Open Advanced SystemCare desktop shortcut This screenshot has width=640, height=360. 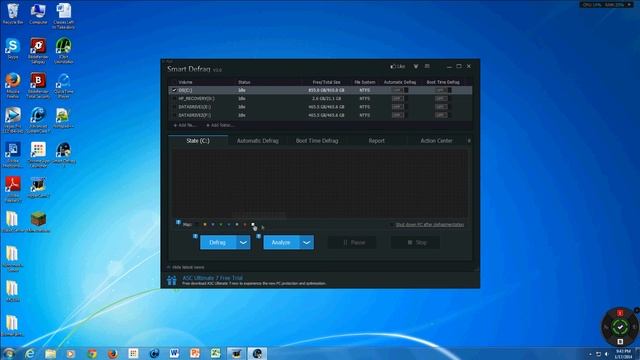(38, 120)
